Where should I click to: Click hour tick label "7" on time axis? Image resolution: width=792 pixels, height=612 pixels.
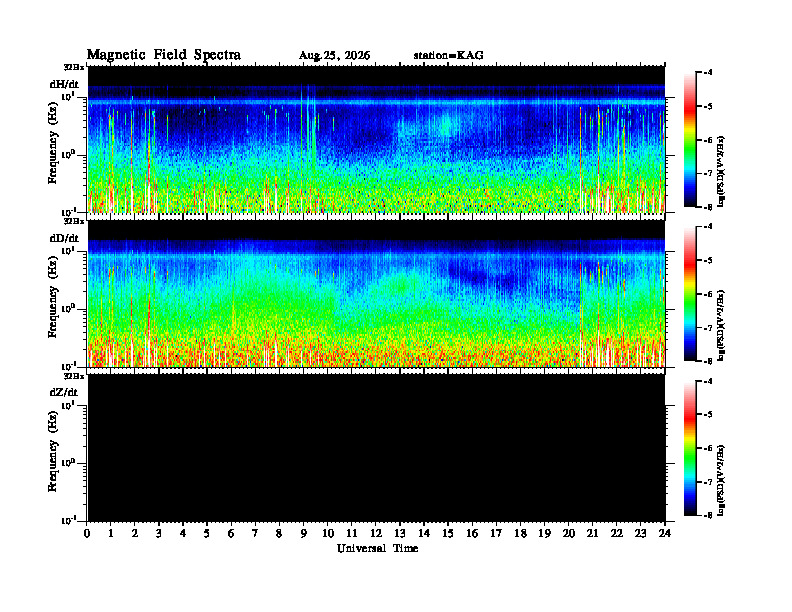[255, 533]
